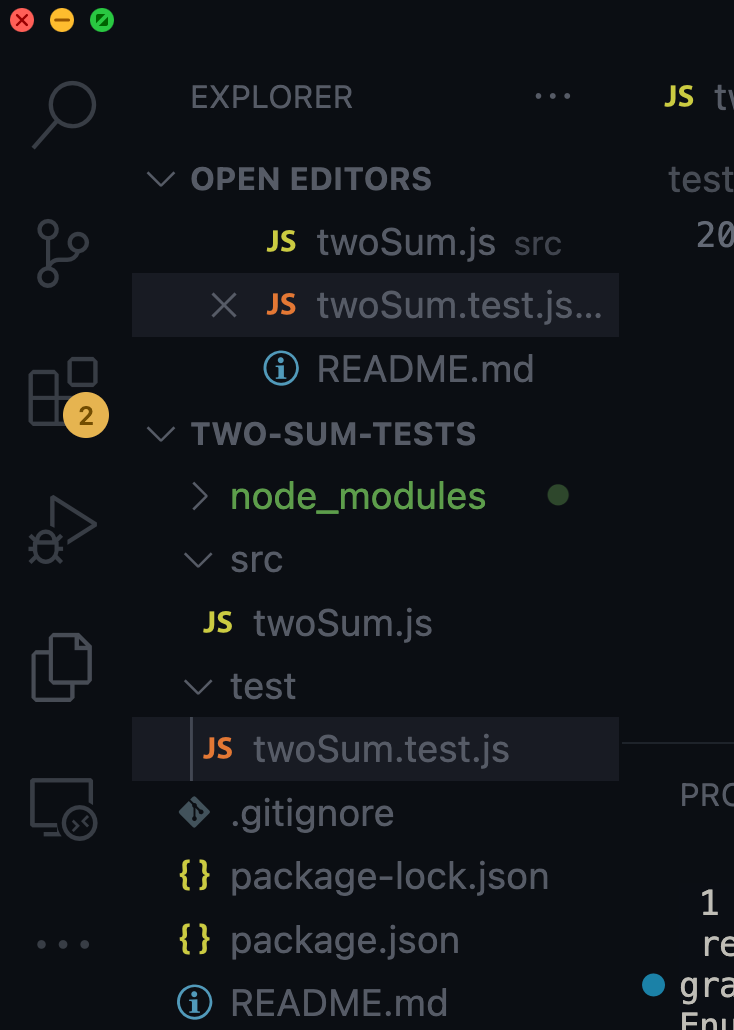Click the JS icon beside twoSum.js in src
Screen dimensions: 734x1030
(x=216, y=622)
